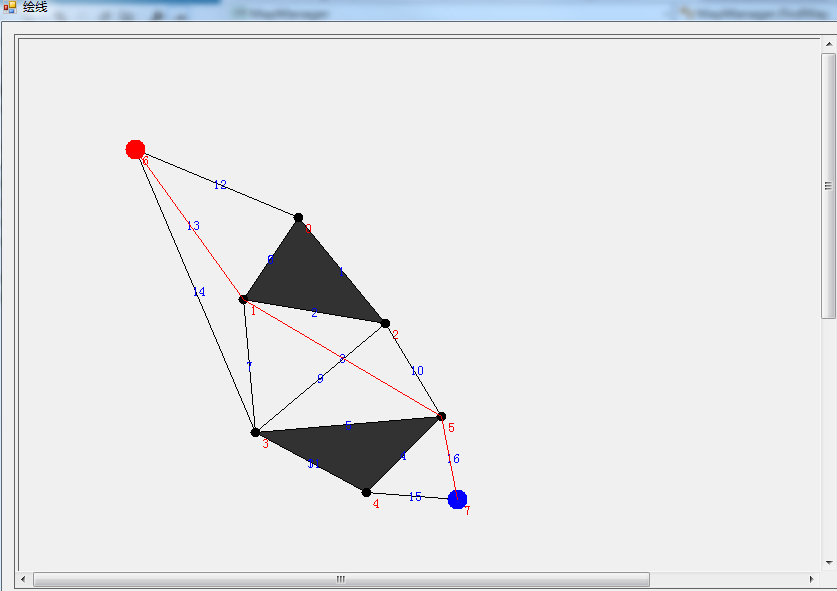
Task: Click blue edge label 13 on red line
Action: click(x=193, y=226)
